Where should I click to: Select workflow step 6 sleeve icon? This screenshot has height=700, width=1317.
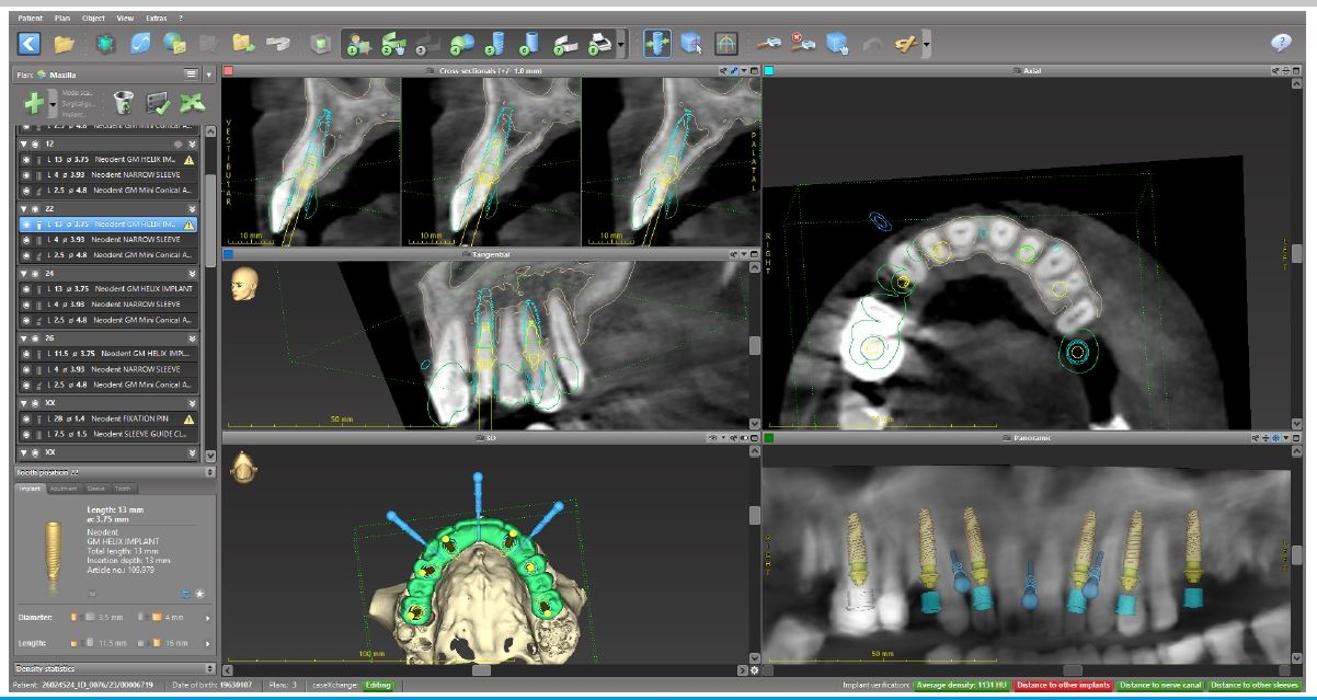[530, 43]
